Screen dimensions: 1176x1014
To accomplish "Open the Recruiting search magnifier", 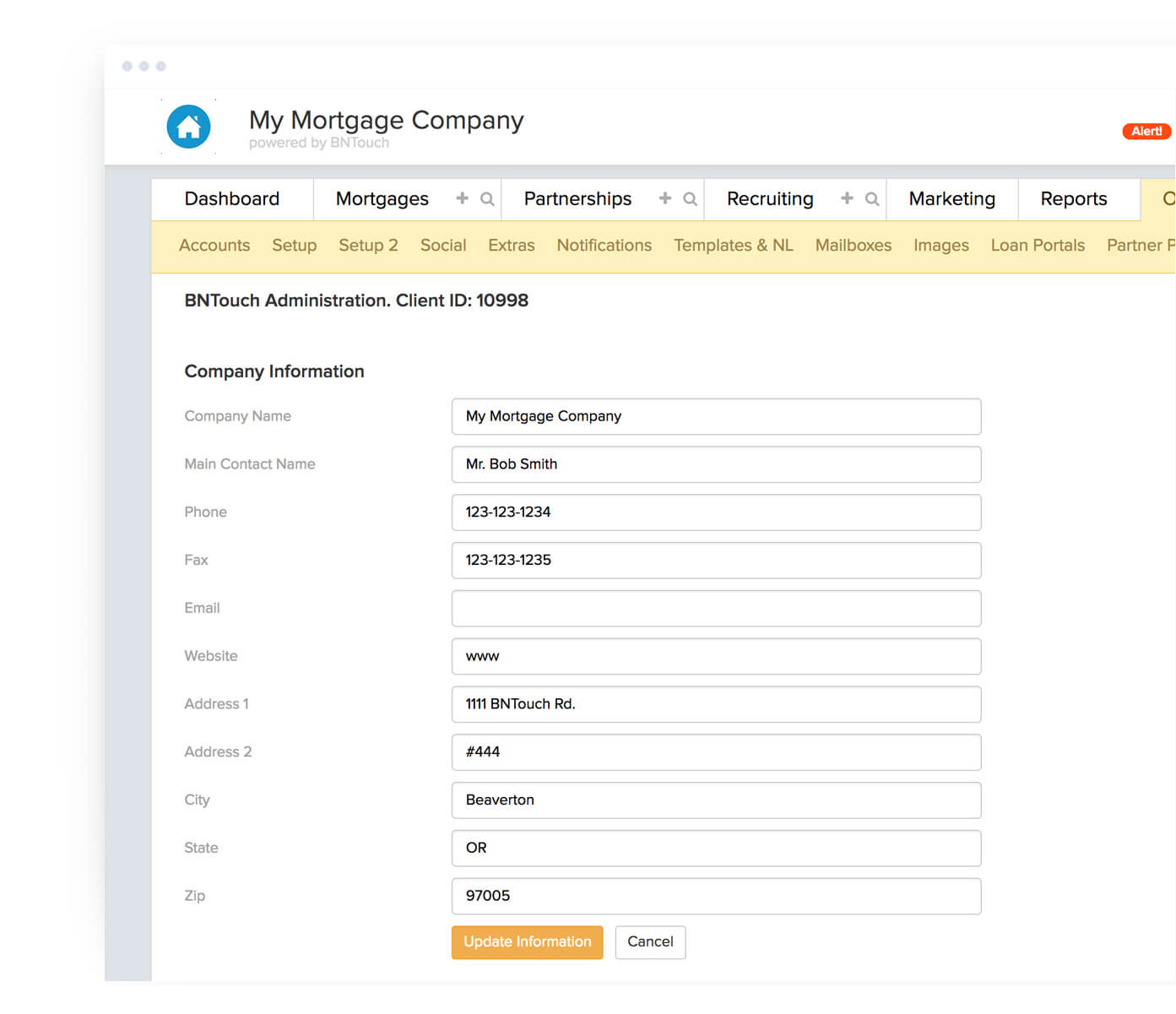I will tap(872, 198).
